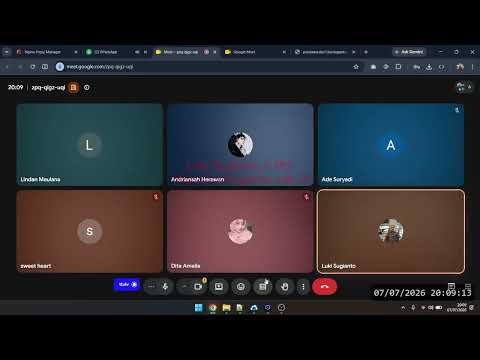
Task: Open video settings arrow beside the camera
Action: [x=184, y=287]
